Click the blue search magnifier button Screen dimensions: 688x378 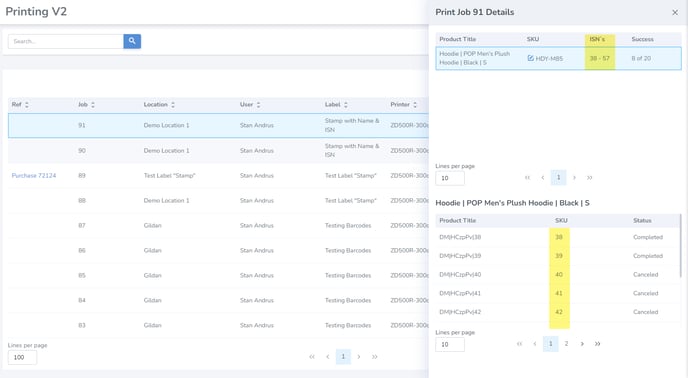point(132,41)
